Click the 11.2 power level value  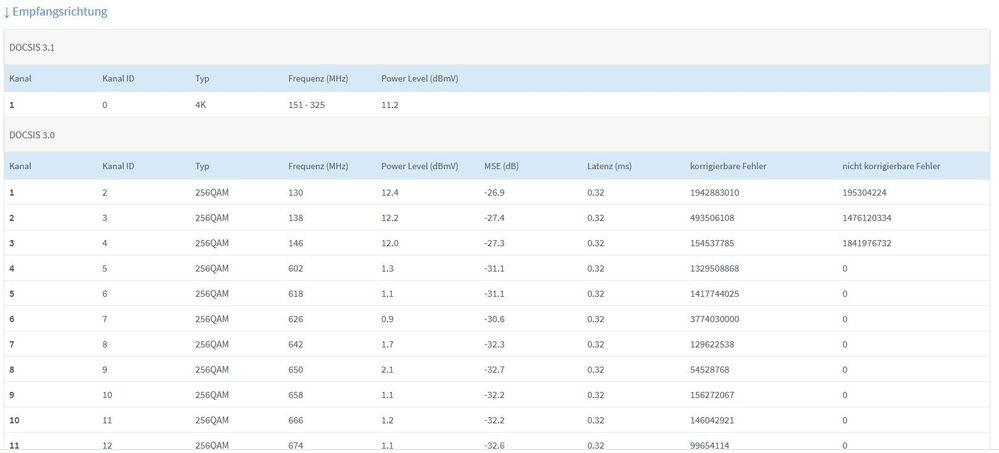[390, 105]
